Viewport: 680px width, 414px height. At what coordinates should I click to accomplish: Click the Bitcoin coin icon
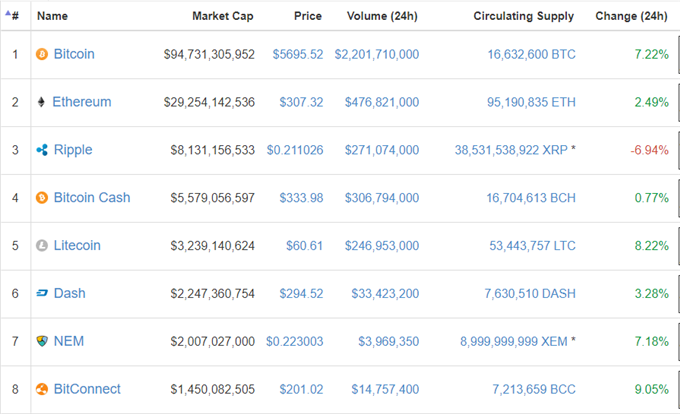42,54
